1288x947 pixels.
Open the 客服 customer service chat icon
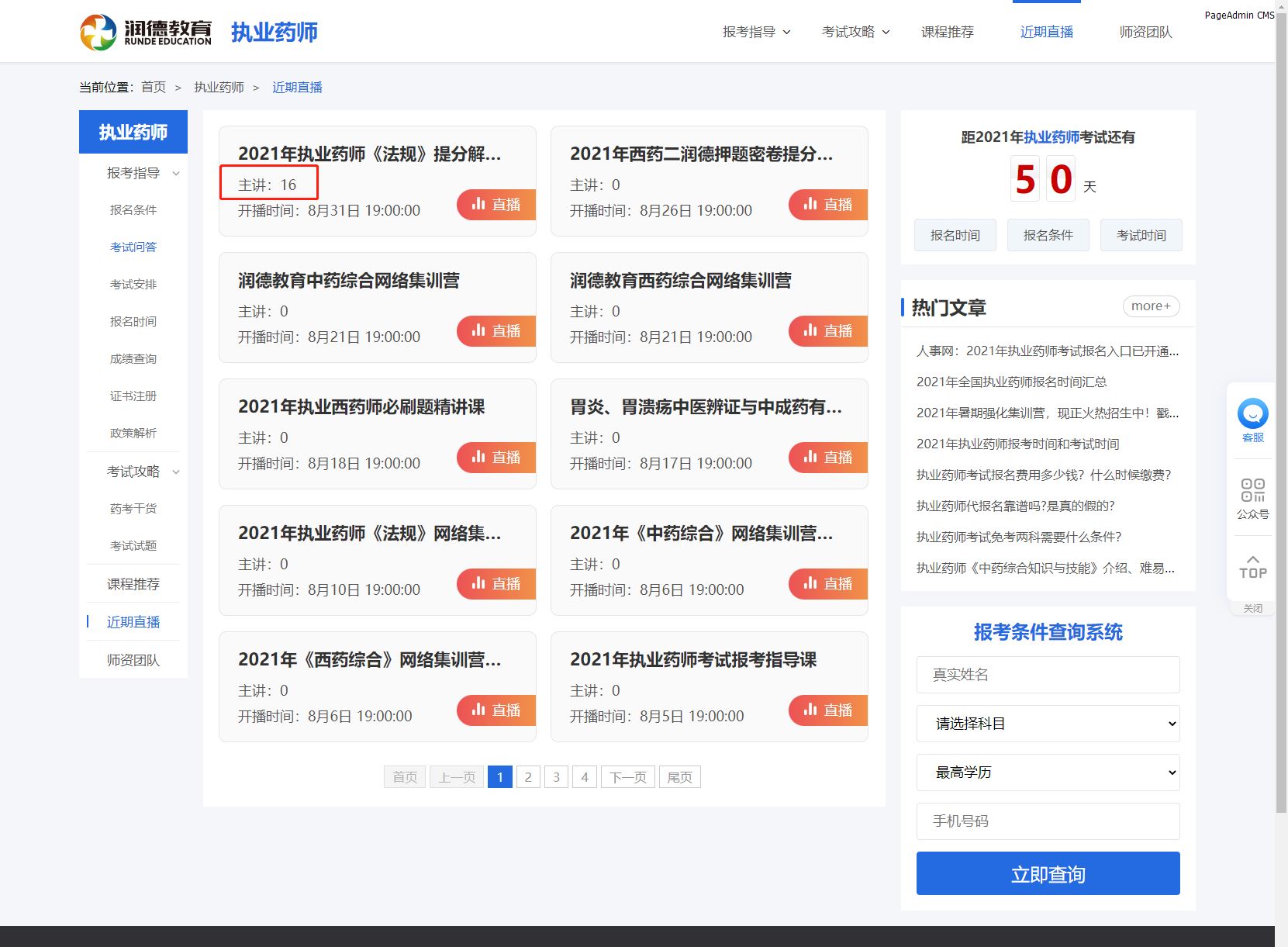coord(1252,418)
